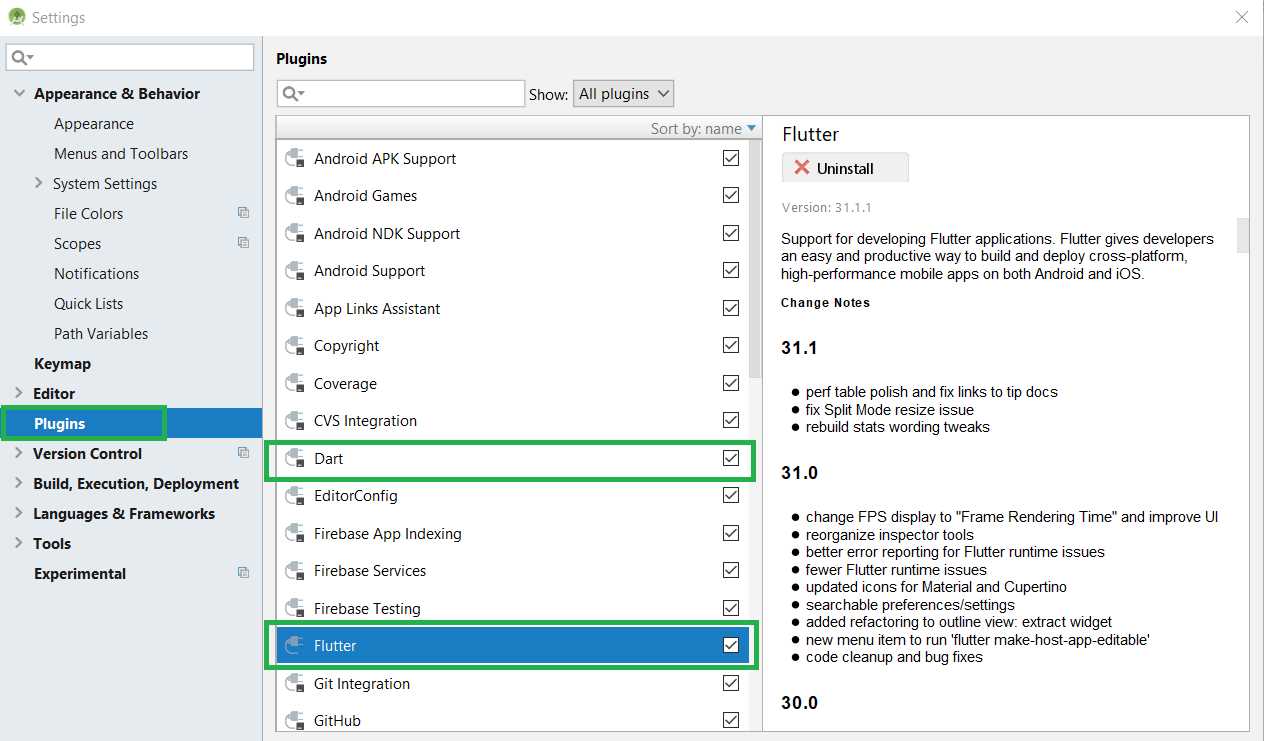Click the magnifier icon in the plugins search box
The height and width of the screenshot is (741, 1264).
(x=290, y=93)
